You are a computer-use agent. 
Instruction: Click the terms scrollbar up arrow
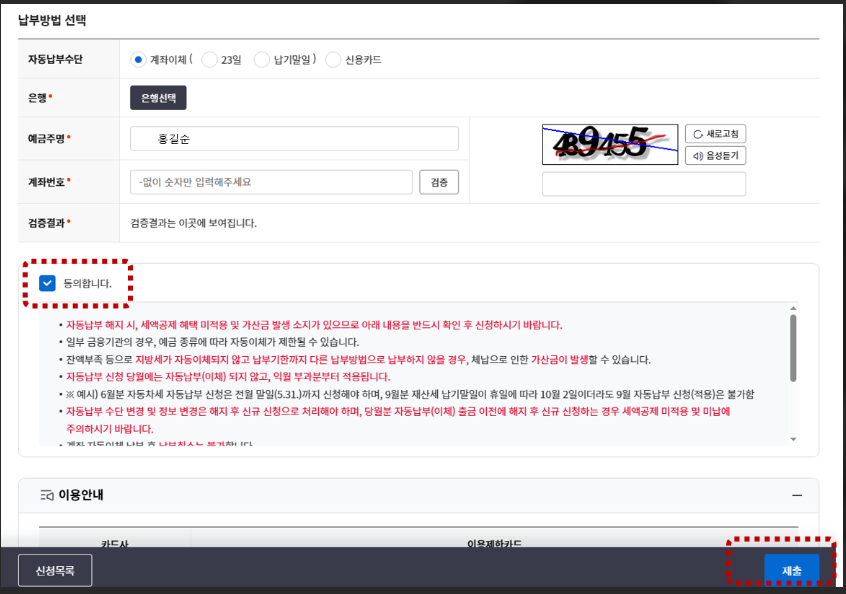coord(793,309)
